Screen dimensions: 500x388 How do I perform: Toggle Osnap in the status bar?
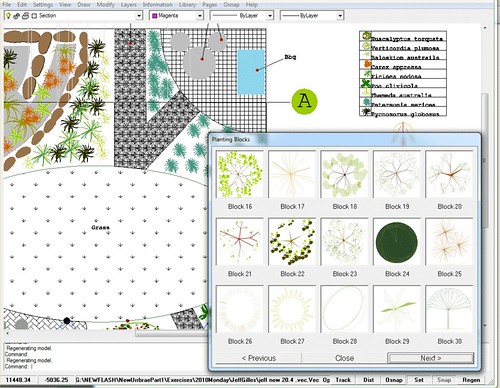coord(394,380)
